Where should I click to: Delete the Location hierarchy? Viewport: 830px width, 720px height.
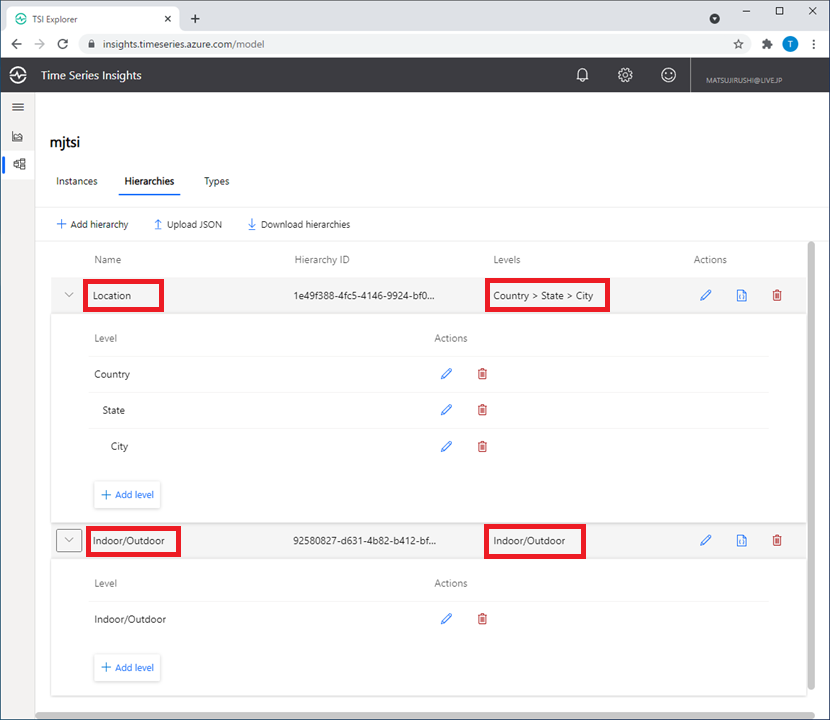777,295
